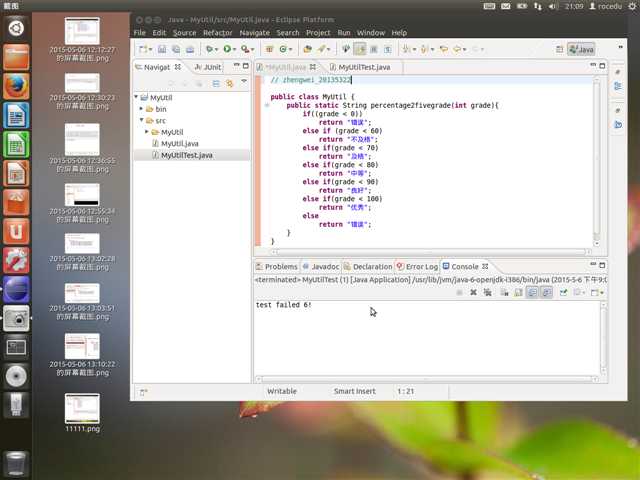Viewport: 640px width, 480px height.
Task: Toggle Scroll Lock in Console
Action: pos(518,292)
